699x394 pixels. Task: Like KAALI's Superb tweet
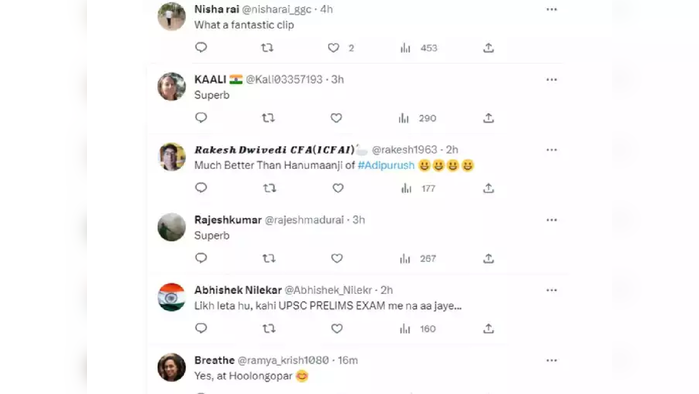(336, 118)
